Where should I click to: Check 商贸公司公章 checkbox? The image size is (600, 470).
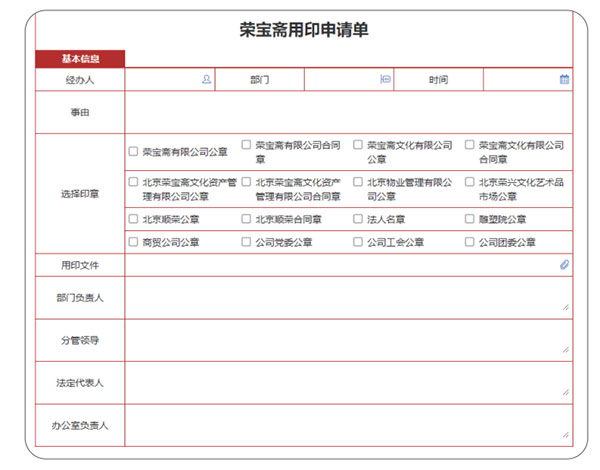(x=133, y=242)
